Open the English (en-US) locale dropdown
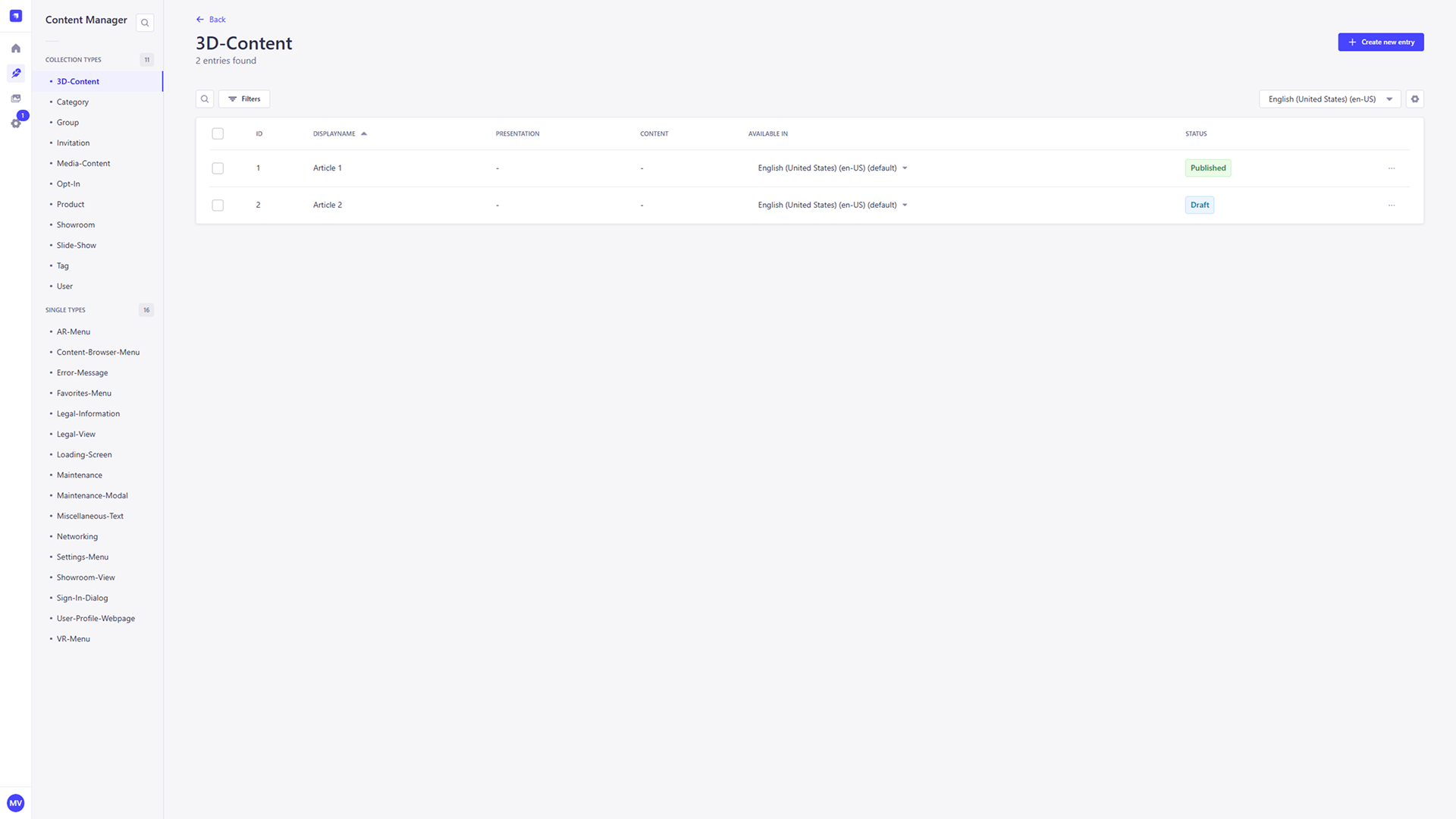The image size is (1456, 819). 1329,99
